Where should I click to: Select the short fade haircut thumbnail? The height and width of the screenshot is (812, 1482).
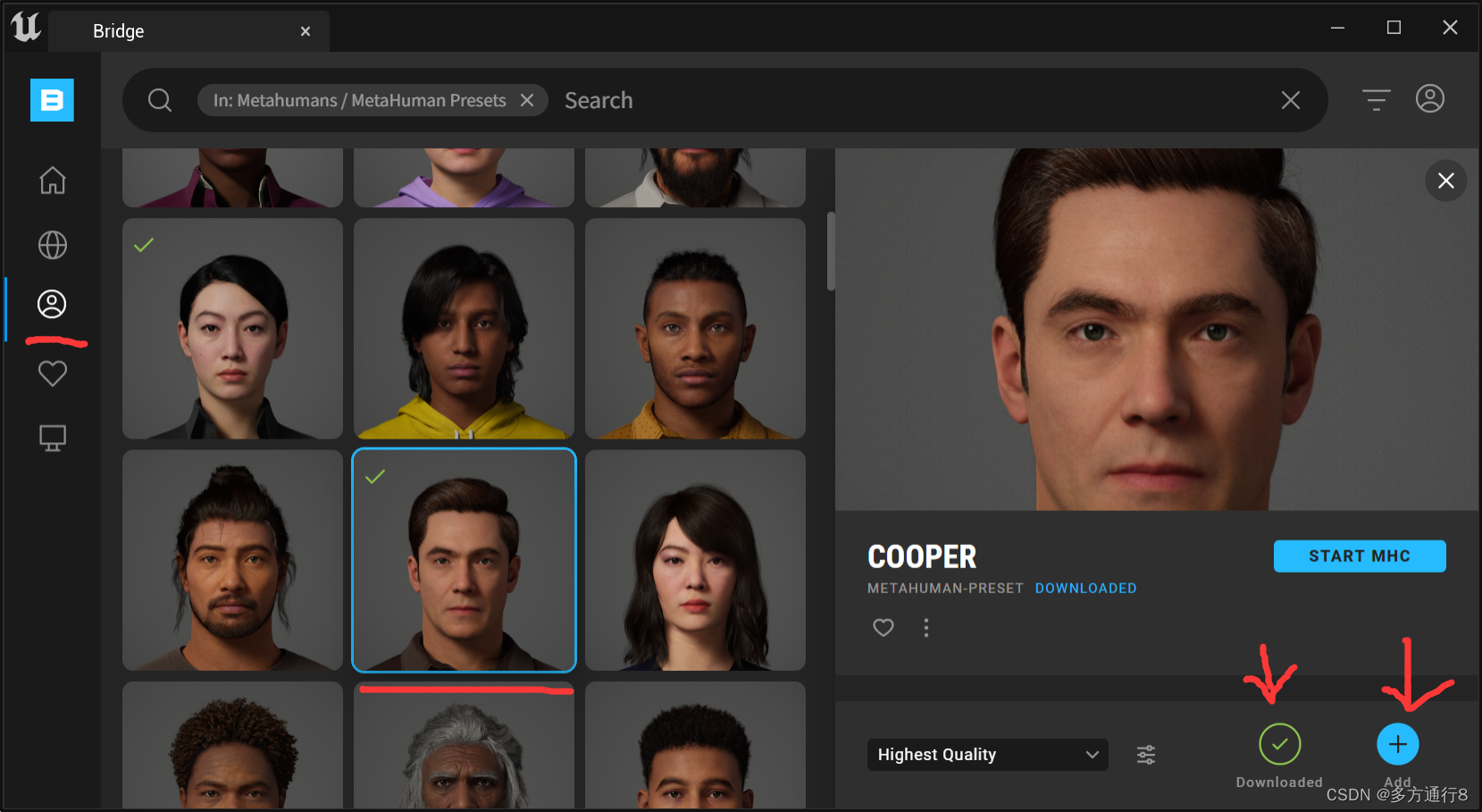(x=695, y=745)
